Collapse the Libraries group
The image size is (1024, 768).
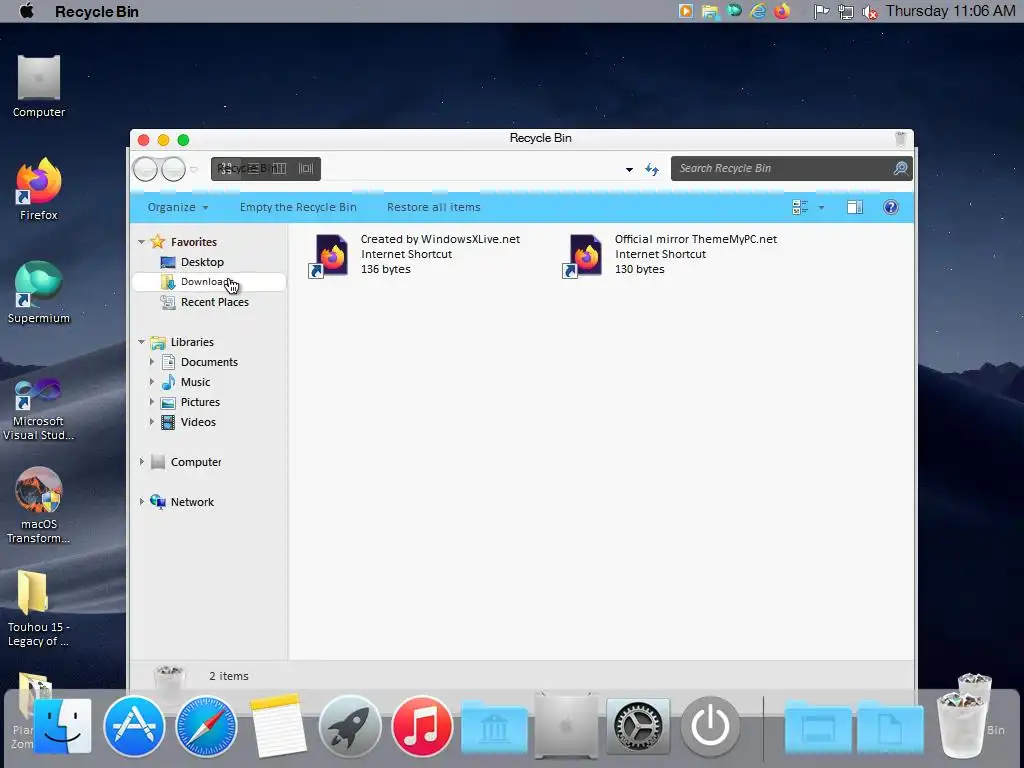point(141,342)
